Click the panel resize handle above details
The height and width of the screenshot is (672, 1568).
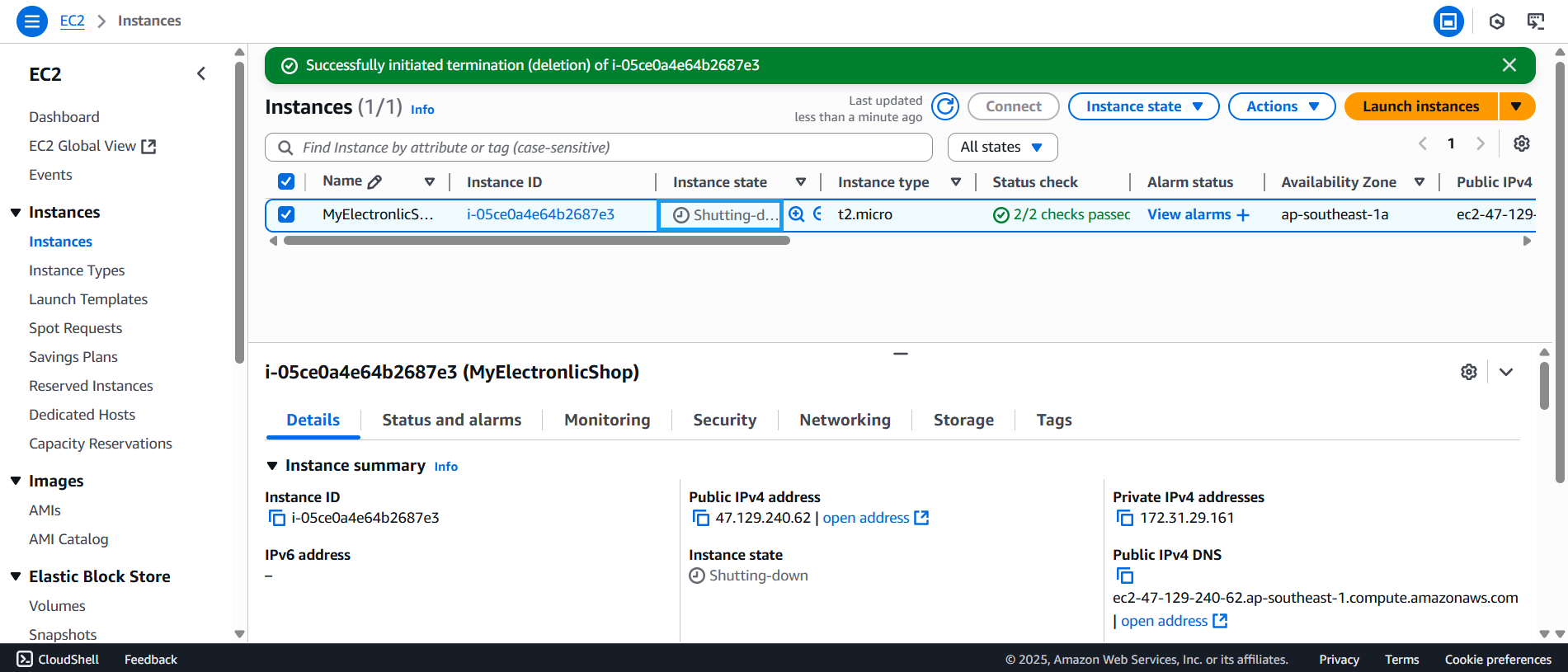click(x=901, y=354)
